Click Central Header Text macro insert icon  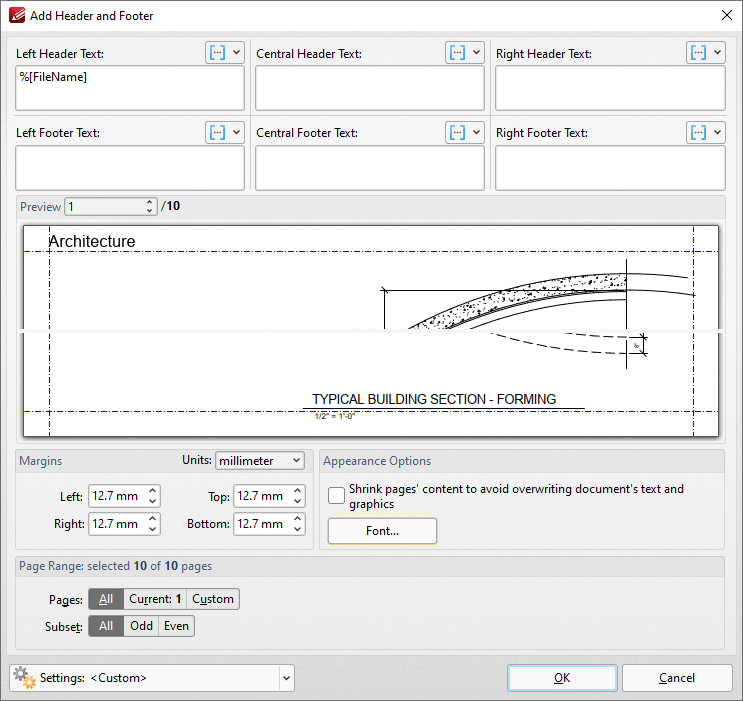(x=457, y=53)
